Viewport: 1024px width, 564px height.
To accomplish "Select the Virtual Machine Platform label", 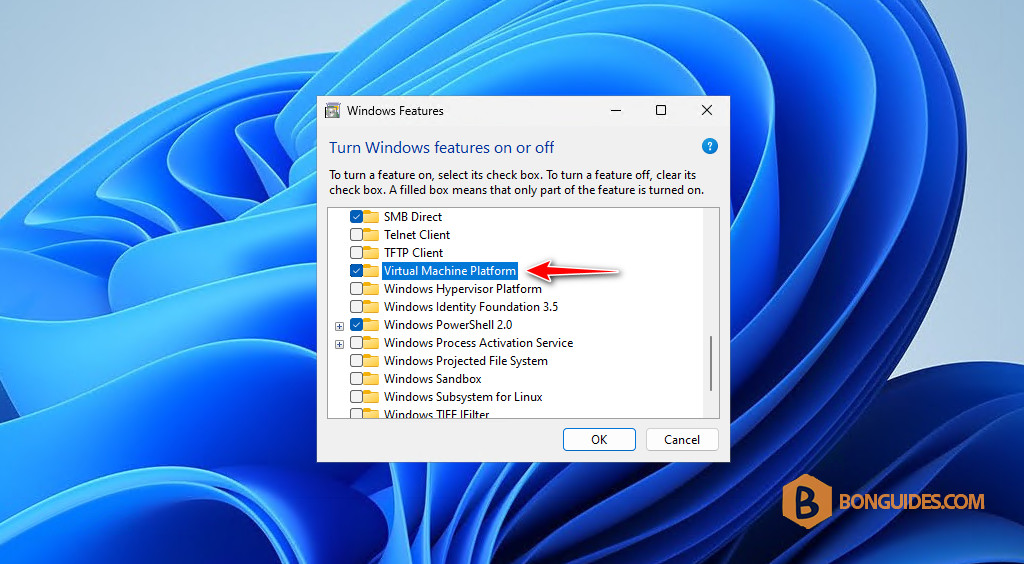I will pyautogui.click(x=450, y=270).
